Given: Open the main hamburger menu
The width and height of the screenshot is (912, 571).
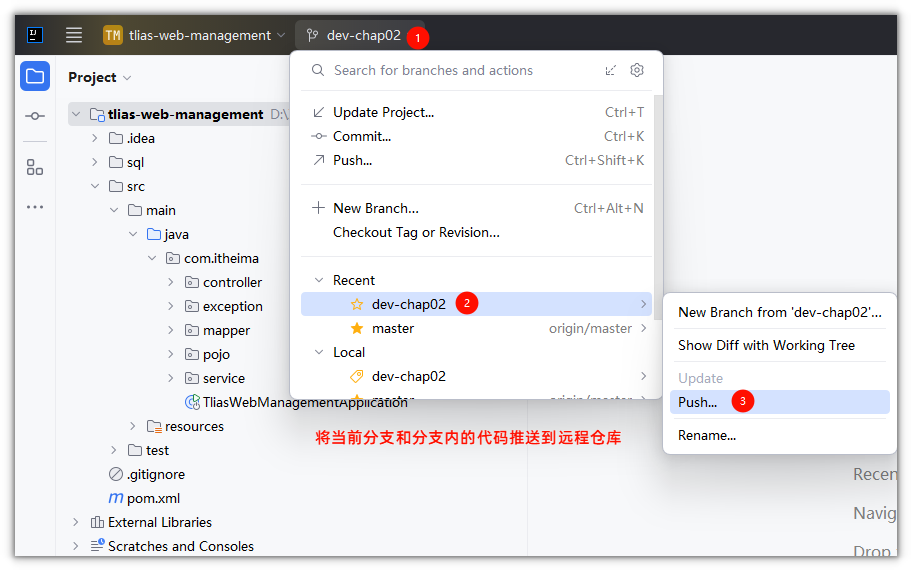Looking at the screenshot, I should click(74, 35).
